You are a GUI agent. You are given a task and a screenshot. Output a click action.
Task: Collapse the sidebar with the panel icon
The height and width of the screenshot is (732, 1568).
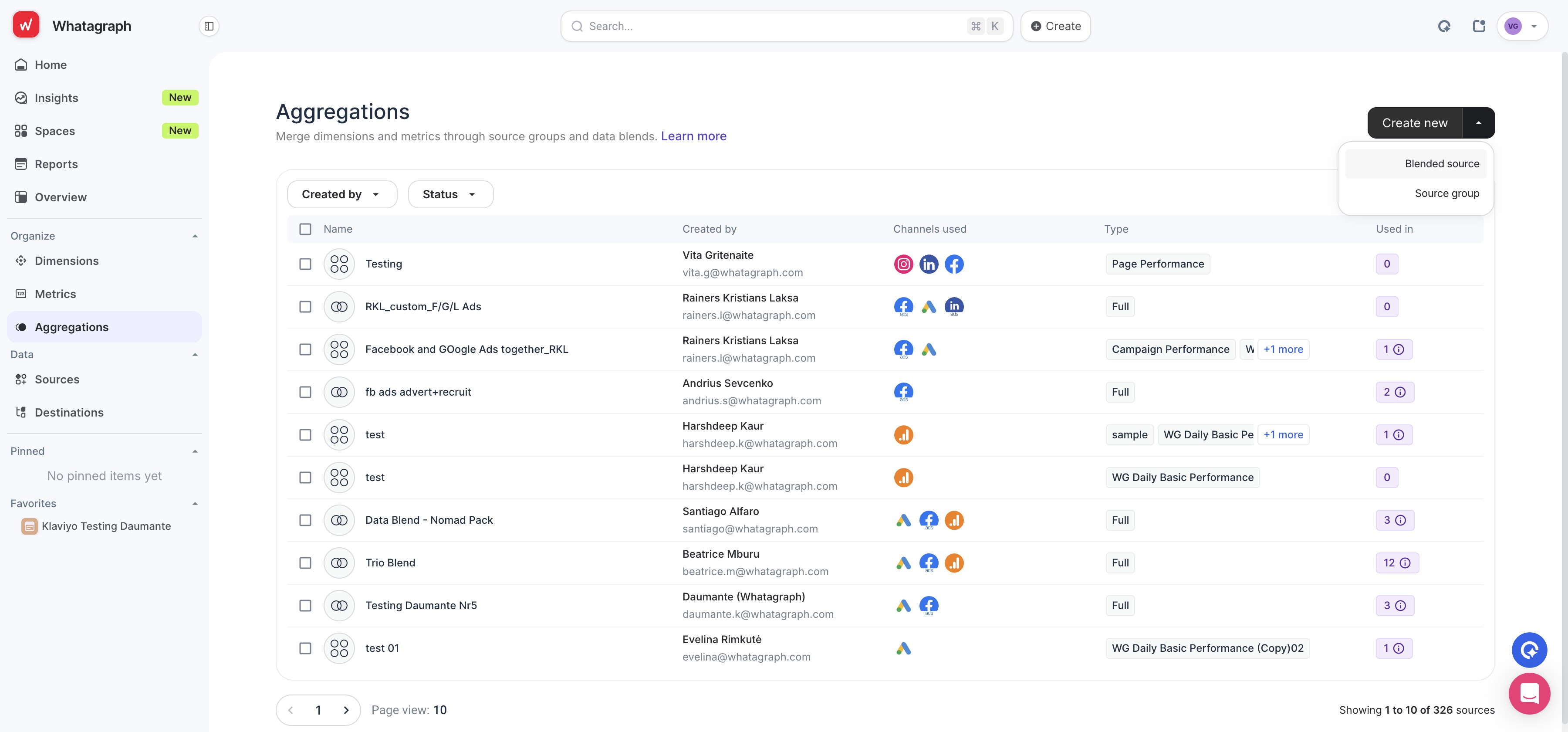(209, 26)
